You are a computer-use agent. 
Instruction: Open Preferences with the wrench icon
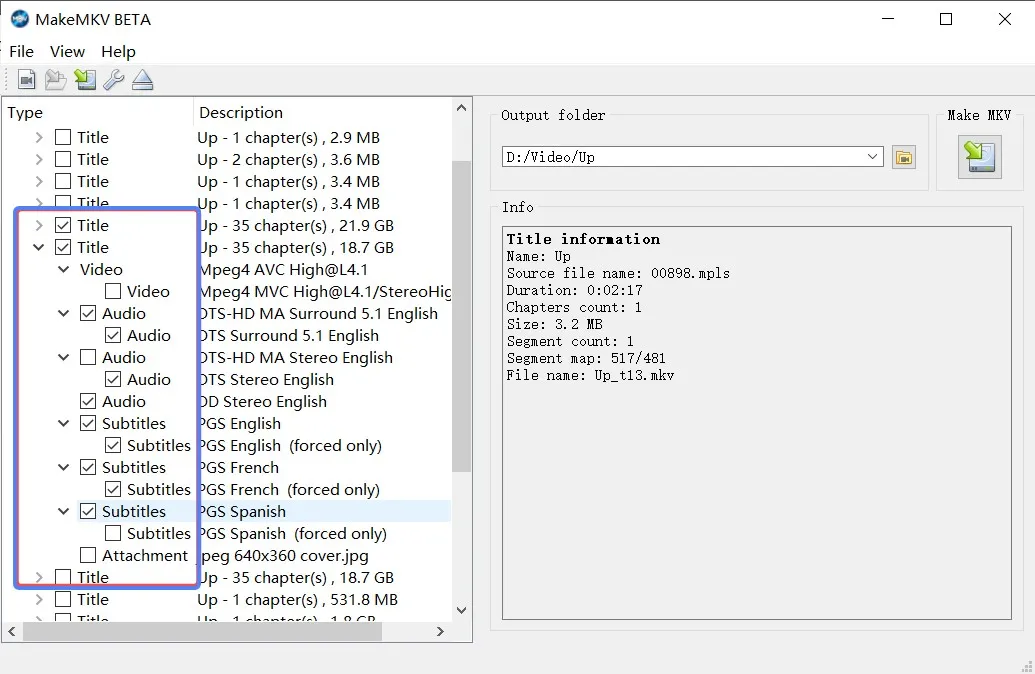tap(114, 79)
